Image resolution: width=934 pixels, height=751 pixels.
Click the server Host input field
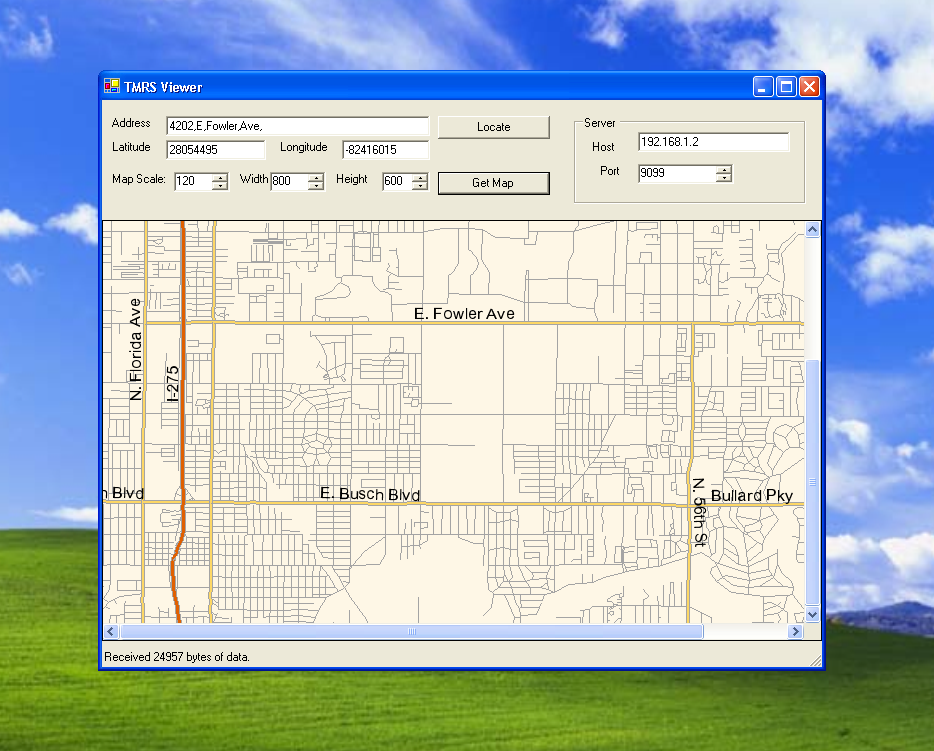(714, 142)
